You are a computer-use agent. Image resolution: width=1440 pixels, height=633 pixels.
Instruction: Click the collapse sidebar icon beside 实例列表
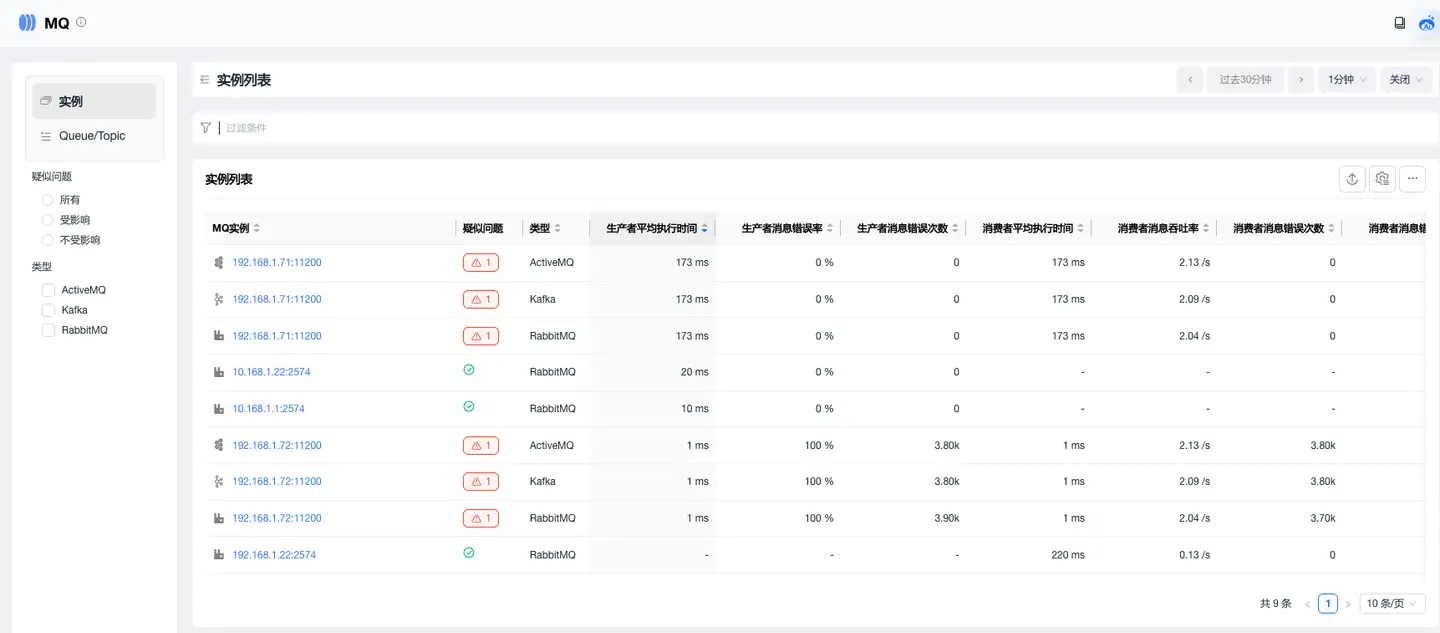[x=205, y=80]
